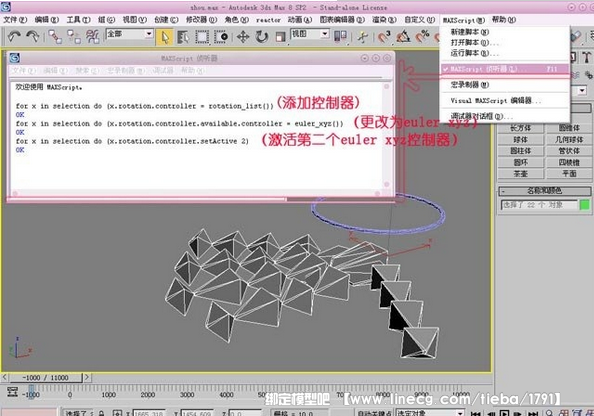Open reference coordinate system dropdown 视图

click(310, 34)
